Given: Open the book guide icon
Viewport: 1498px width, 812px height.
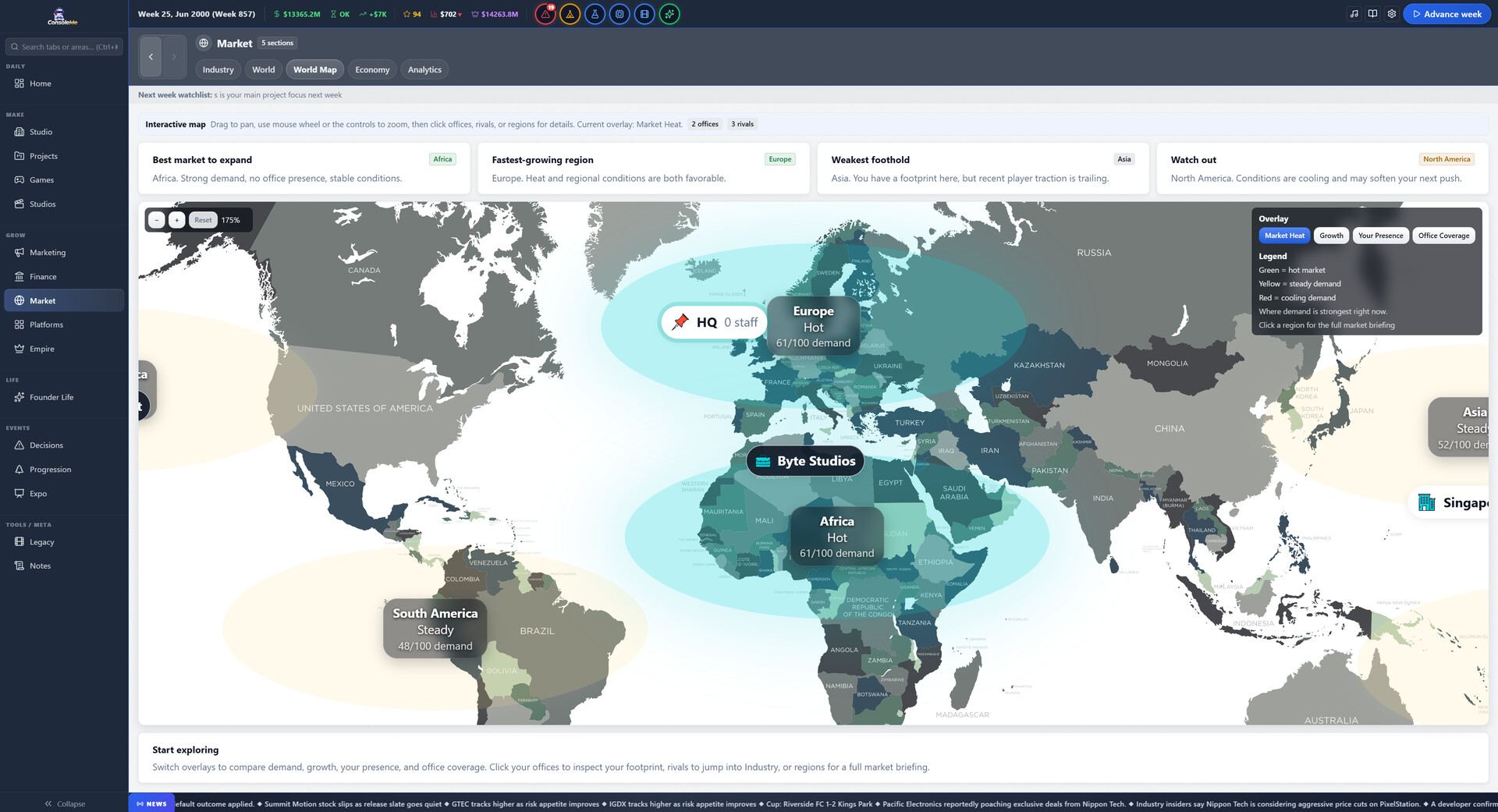Looking at the screenshot, I should tap(1372, 14).
